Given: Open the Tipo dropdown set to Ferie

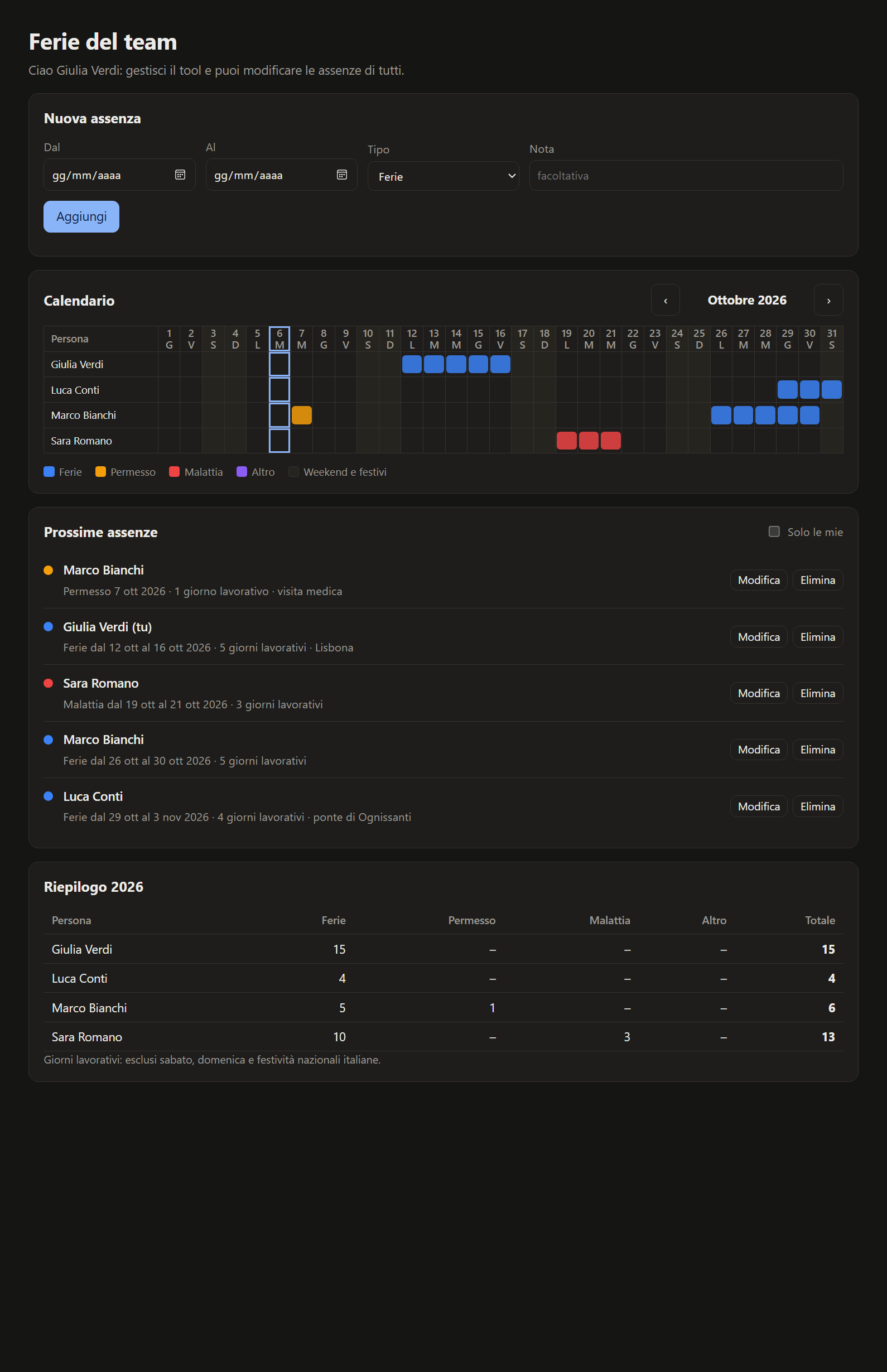Looking at the screenshot, I should pyautogui.click(x=443, y=176).
